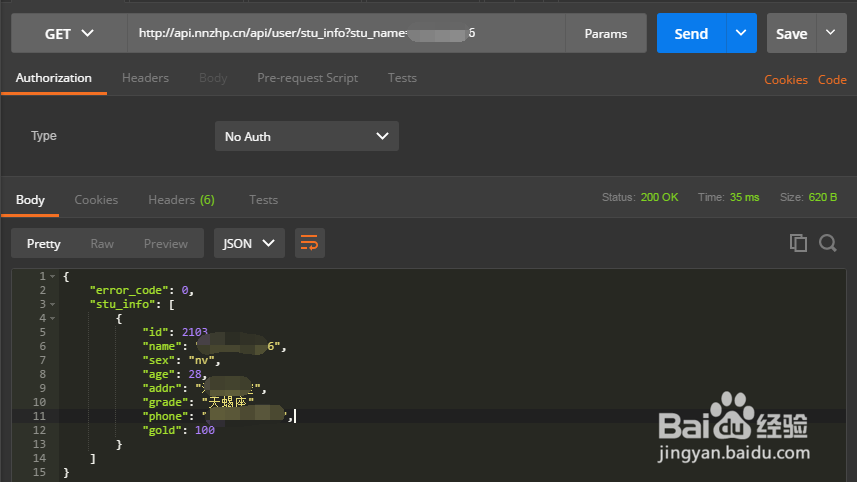The height and width of the screenshot is (482, 857).
Task: Switch to Pretty view
Action: click(44, 244)
